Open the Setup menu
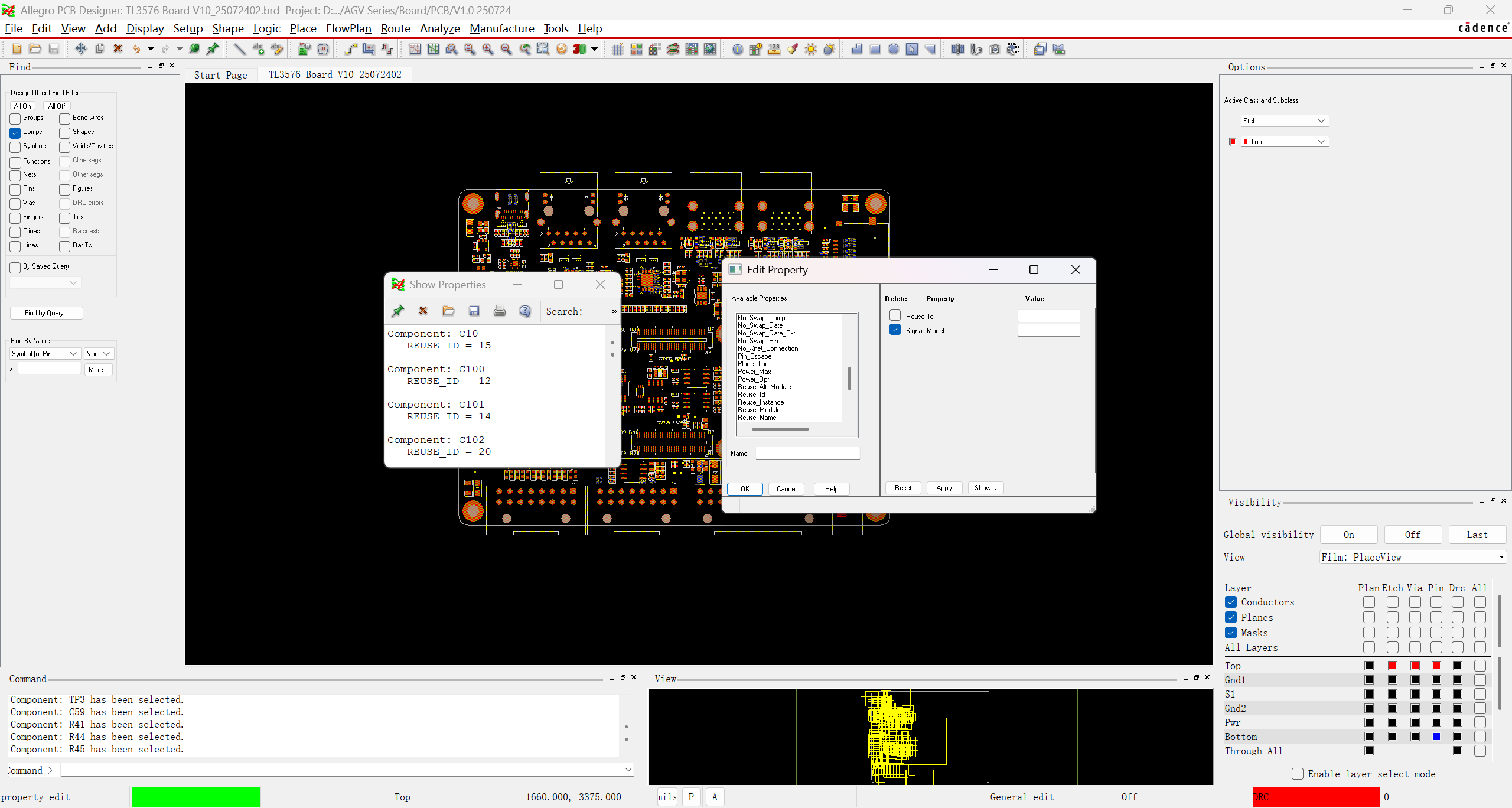The height and width of the screenshot is (808, 1512). point(188,28)
